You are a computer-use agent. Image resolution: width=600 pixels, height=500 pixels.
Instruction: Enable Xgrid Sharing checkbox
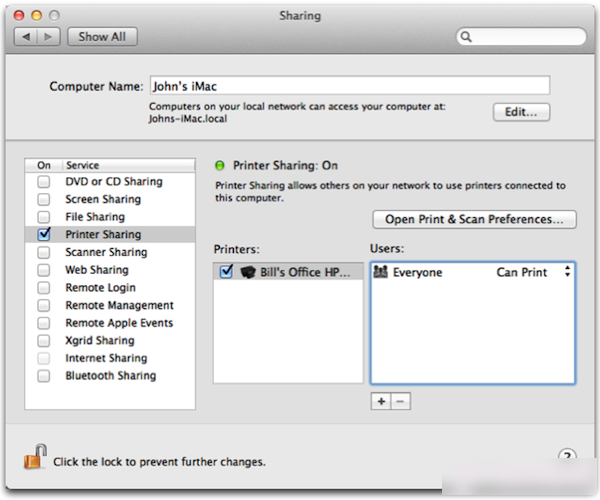click(x=44, y=340)
